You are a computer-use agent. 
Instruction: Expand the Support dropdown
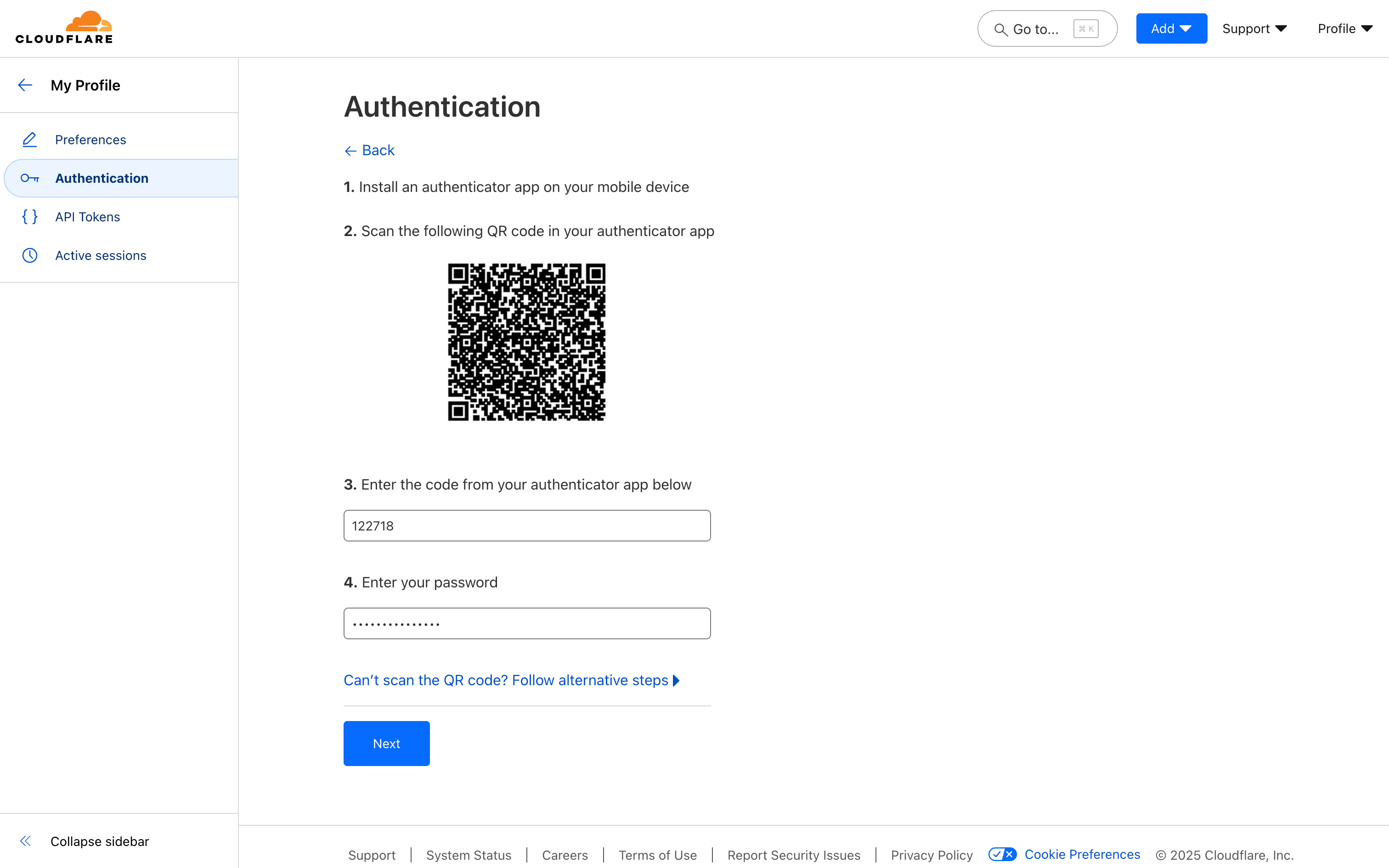(x=1255, y=28)
